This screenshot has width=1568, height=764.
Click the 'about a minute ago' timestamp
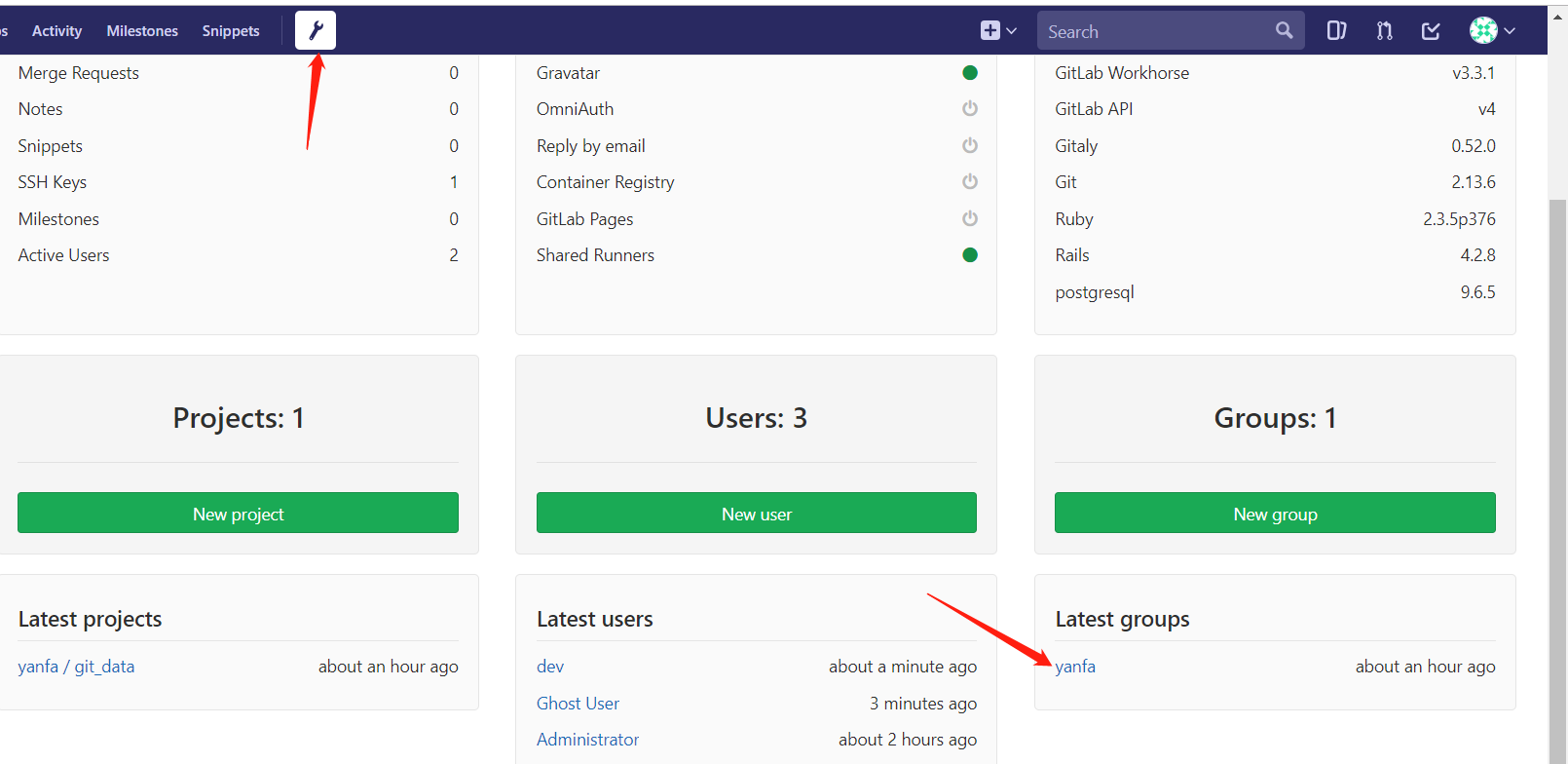tap(903, 667)
